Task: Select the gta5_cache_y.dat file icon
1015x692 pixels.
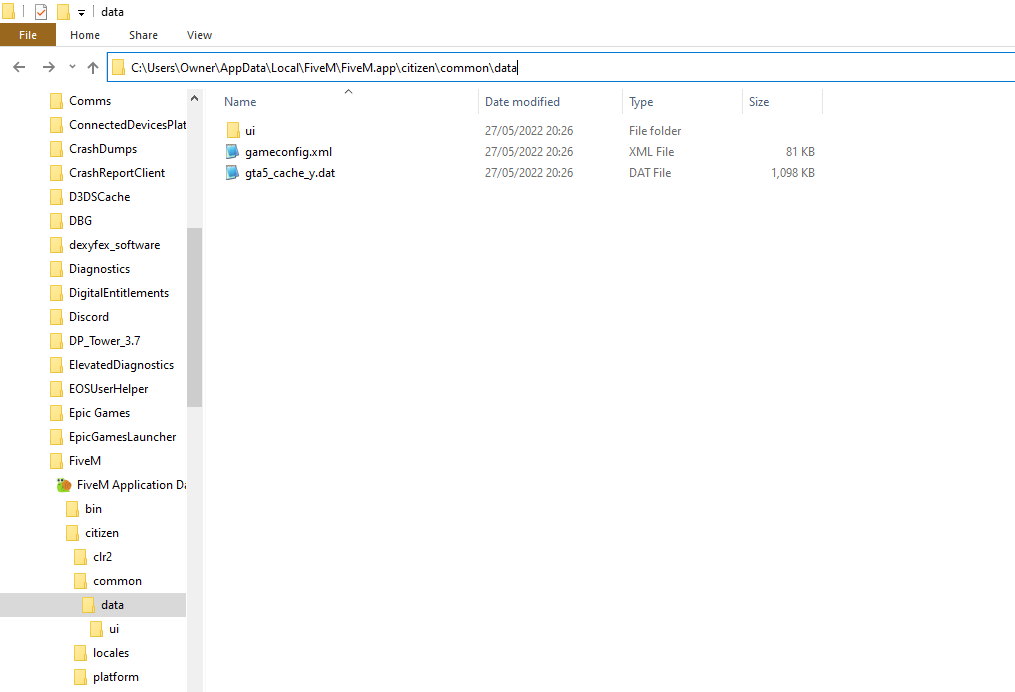Action: (232, 173)
